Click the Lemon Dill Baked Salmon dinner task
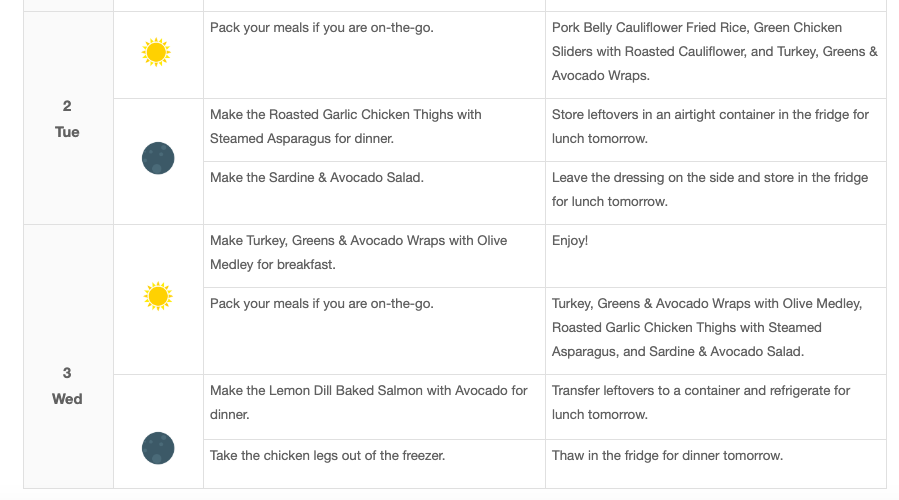Image resolution: width=899 pixels, height=500 pixels. pos(369,403)
